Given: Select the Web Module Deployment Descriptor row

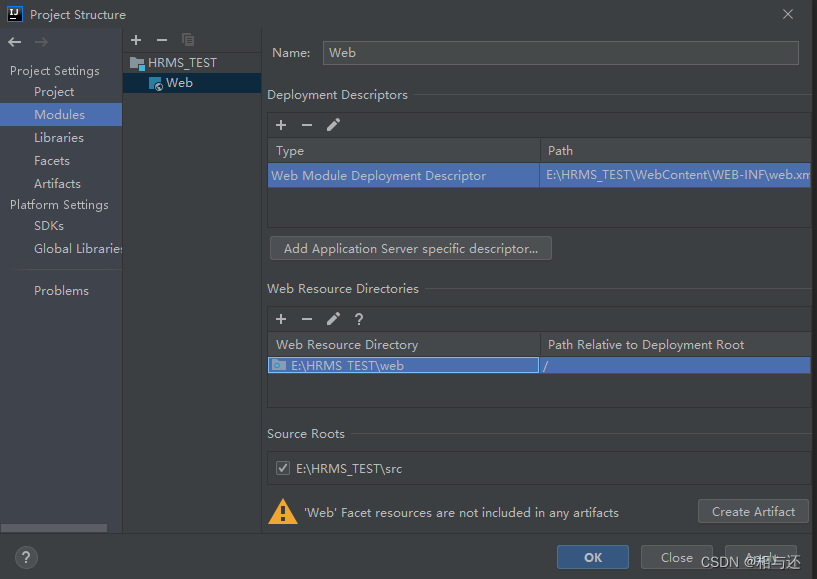Looking at the screenshot, I should pos(404,176).
